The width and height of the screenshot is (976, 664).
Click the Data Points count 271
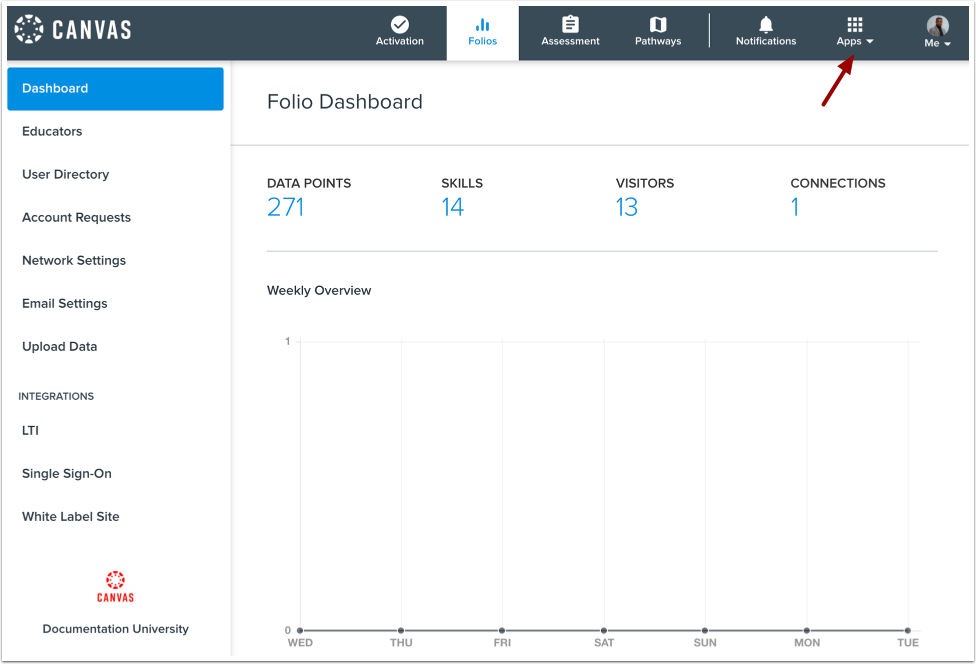[x=285, y=206]
